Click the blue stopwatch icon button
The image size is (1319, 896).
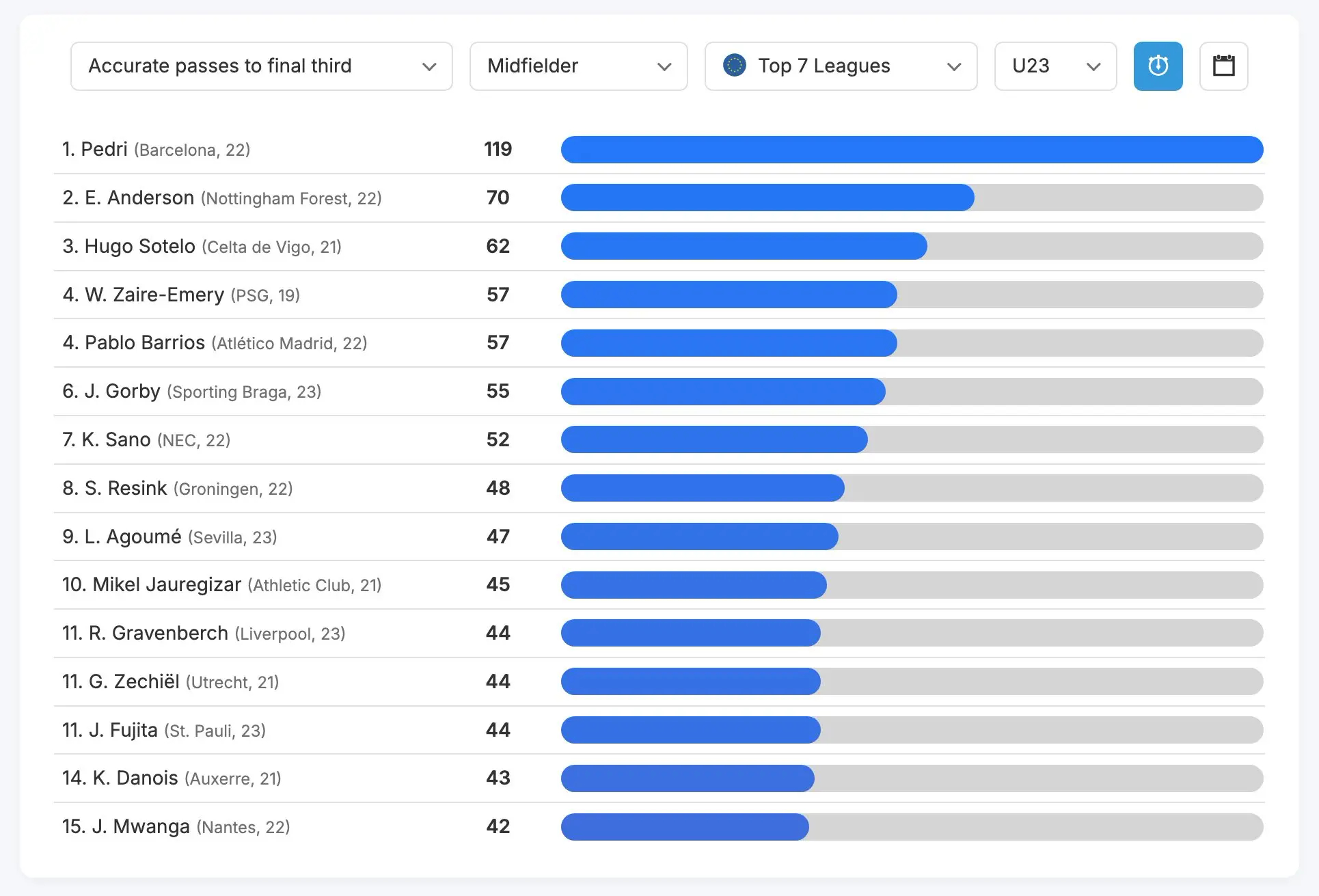click(x=1158, y=66)
